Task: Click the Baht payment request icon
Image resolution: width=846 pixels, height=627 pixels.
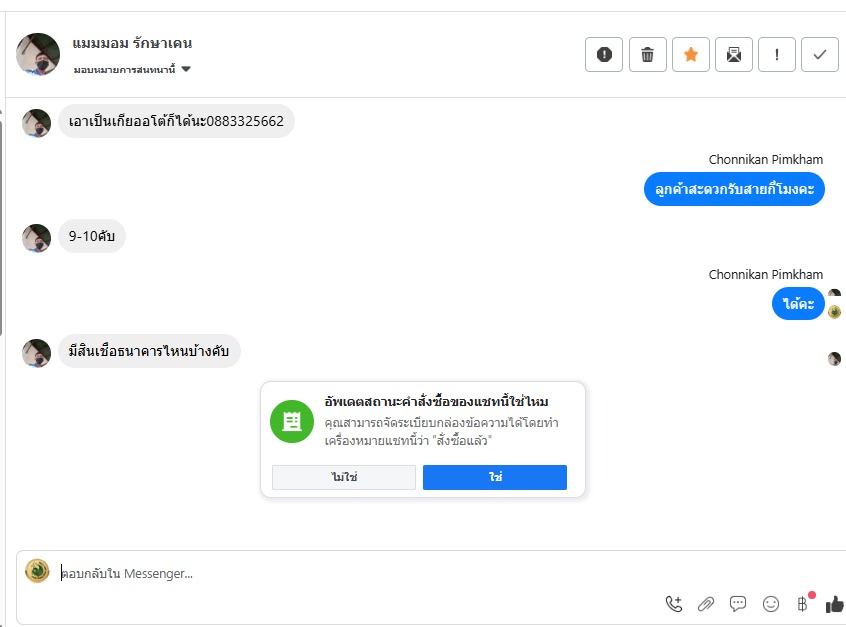Action: (x=802, y=604)
